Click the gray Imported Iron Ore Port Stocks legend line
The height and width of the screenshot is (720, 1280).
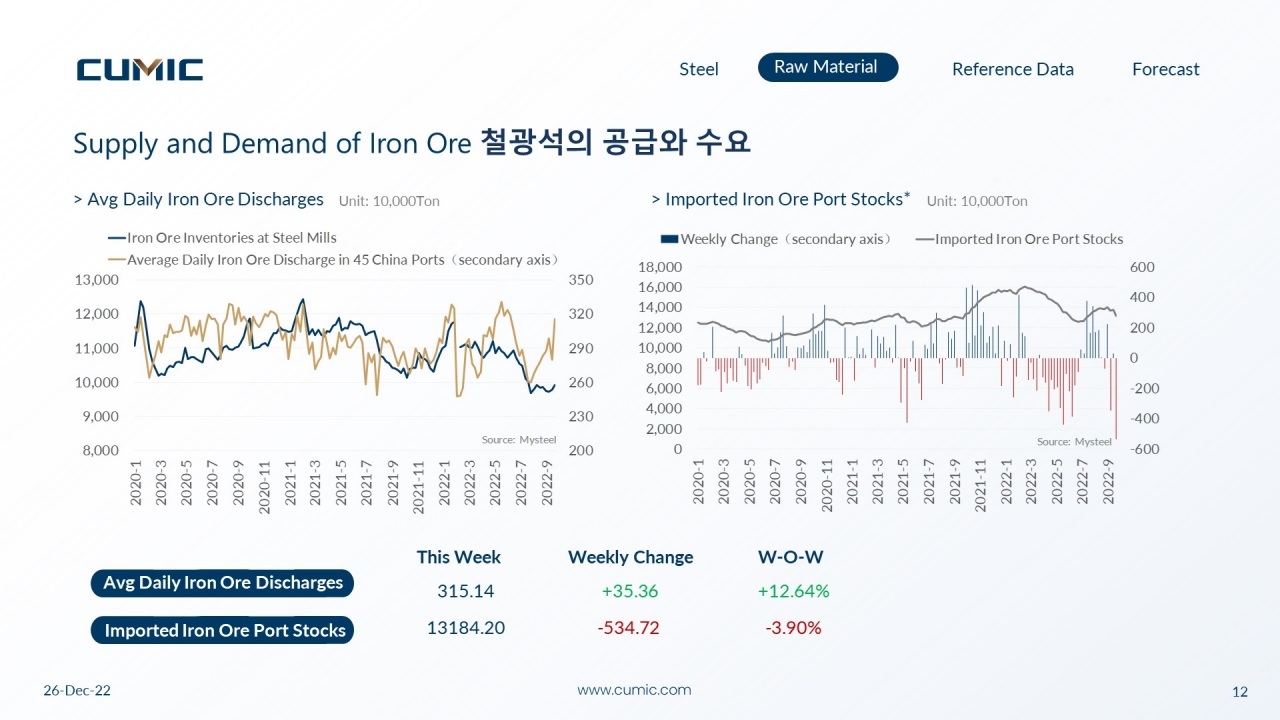pos(922,239)
